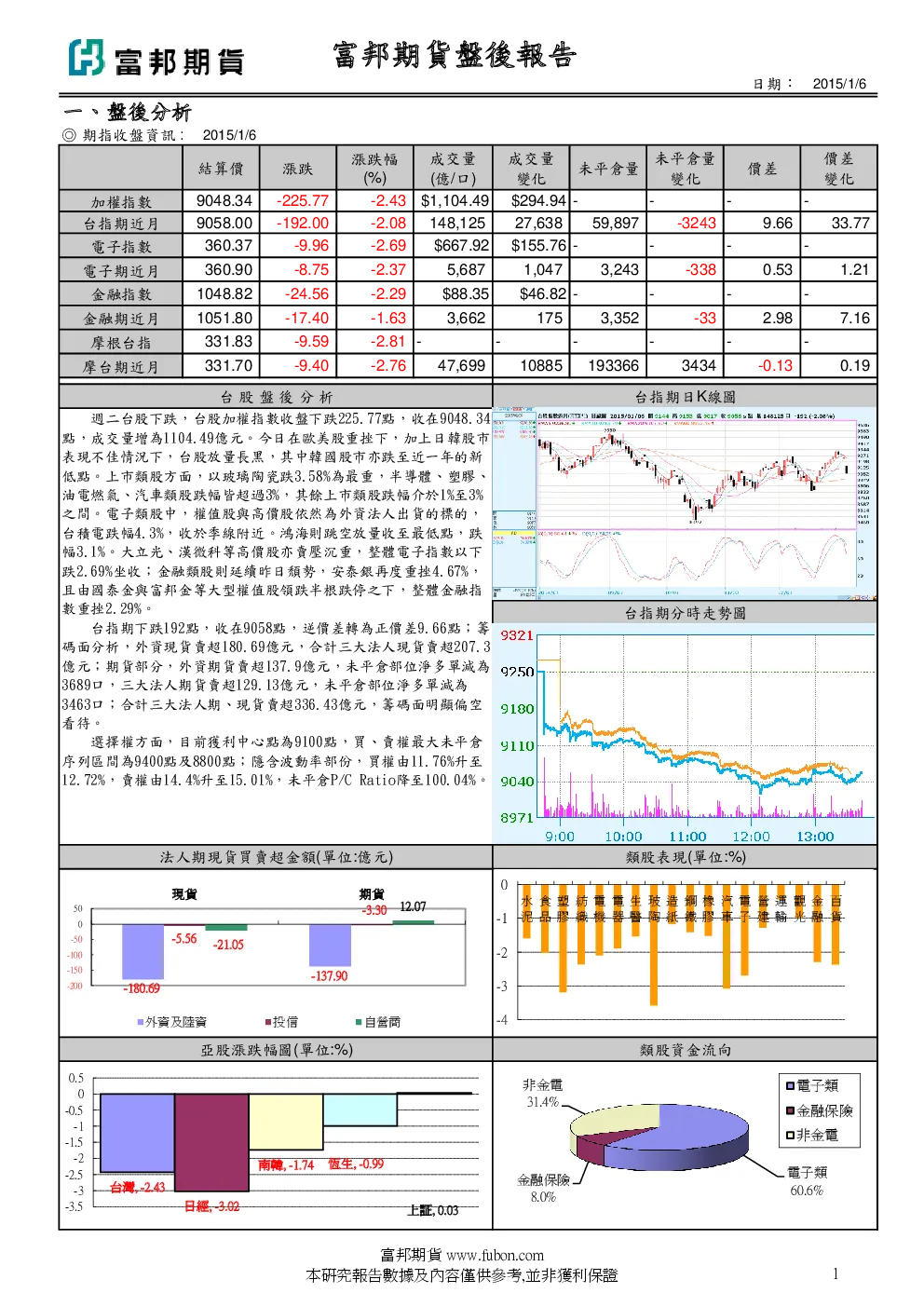Select the open interest change -3243
The width and height of the screenshot is (924, 1307).
point(697,224)
